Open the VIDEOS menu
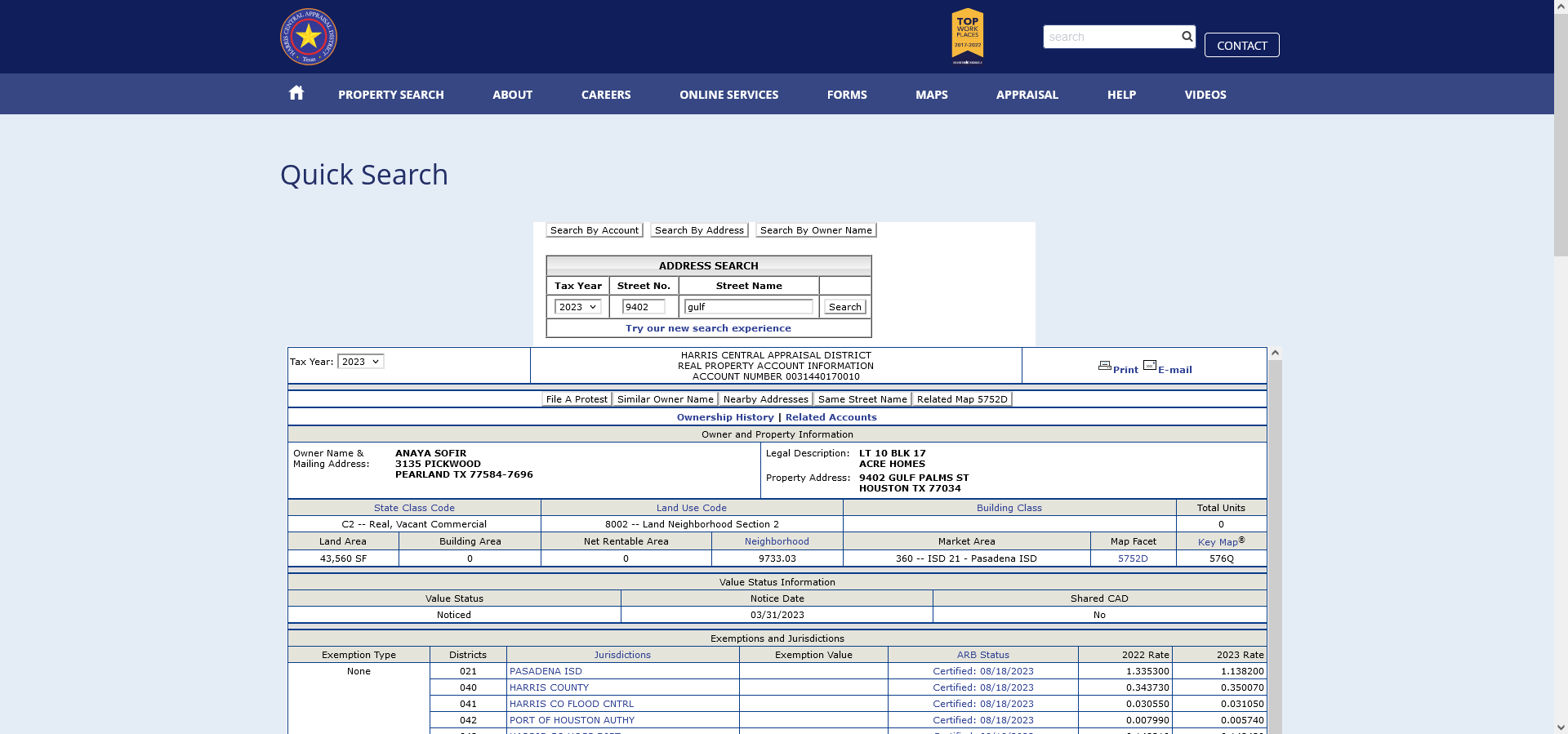The image size is (1568, 734). pos(1205,95)
